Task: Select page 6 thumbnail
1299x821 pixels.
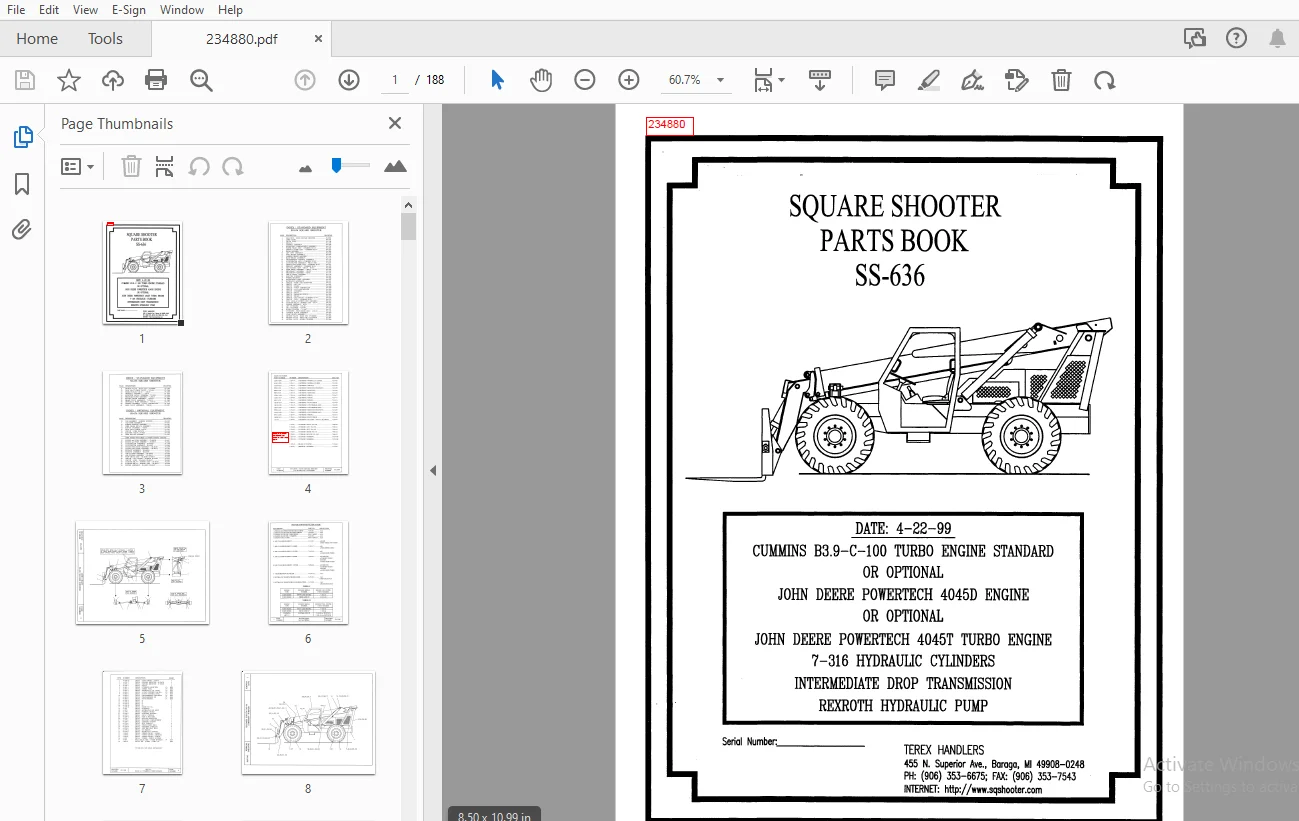Action: click(x=308, y=572)
